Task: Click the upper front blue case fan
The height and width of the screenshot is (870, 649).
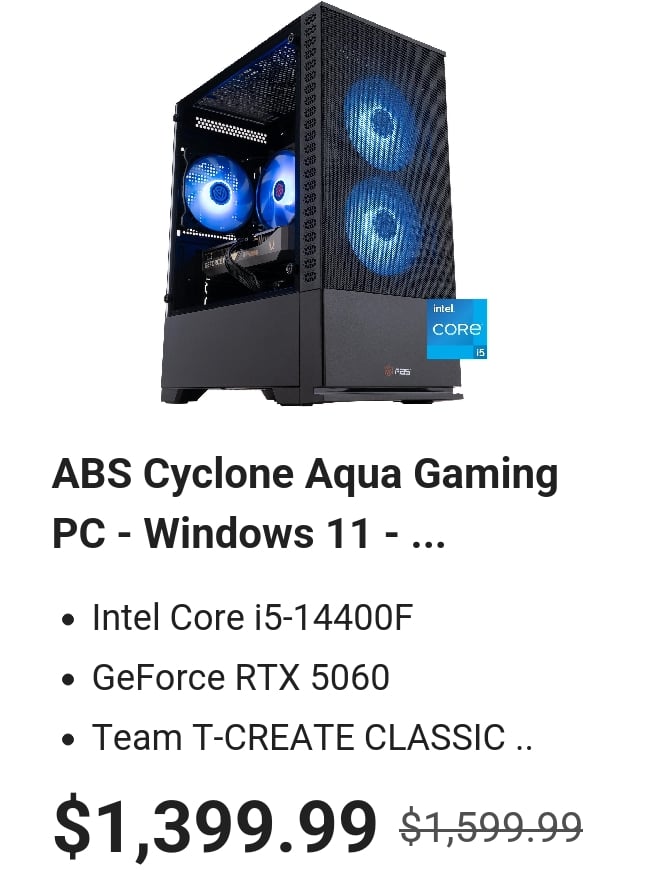Action: point(378,123)
